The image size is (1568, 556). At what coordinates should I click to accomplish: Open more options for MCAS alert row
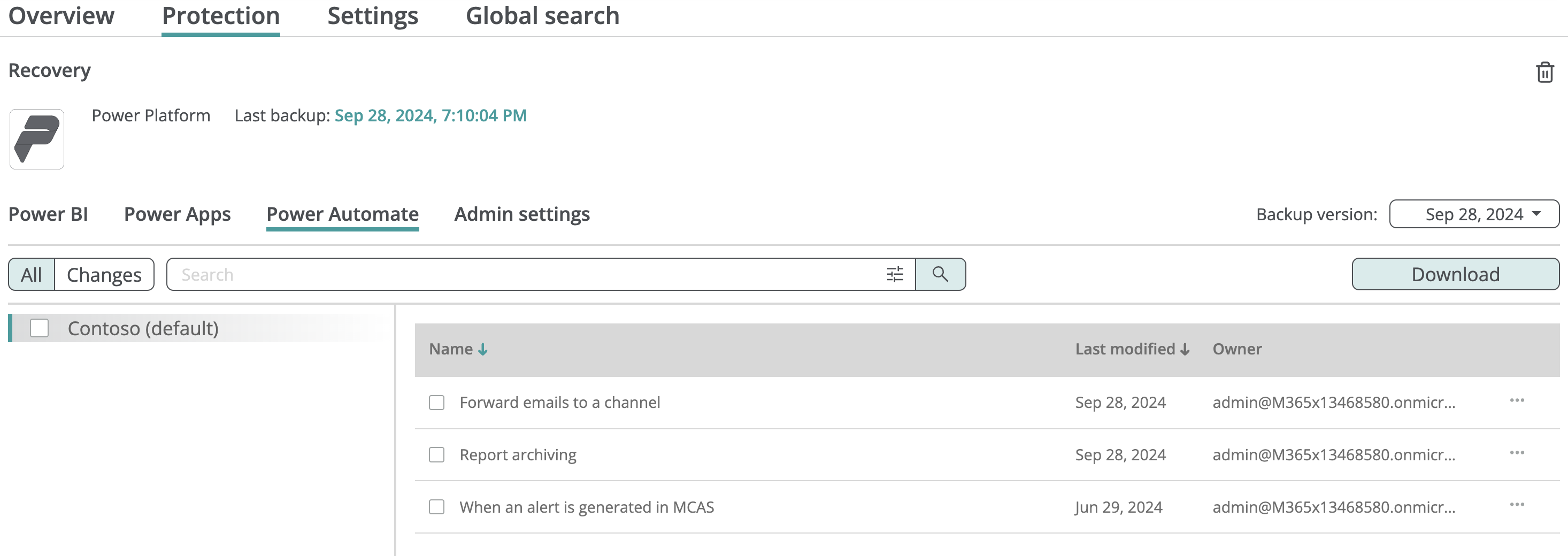tap(1516, 505)
